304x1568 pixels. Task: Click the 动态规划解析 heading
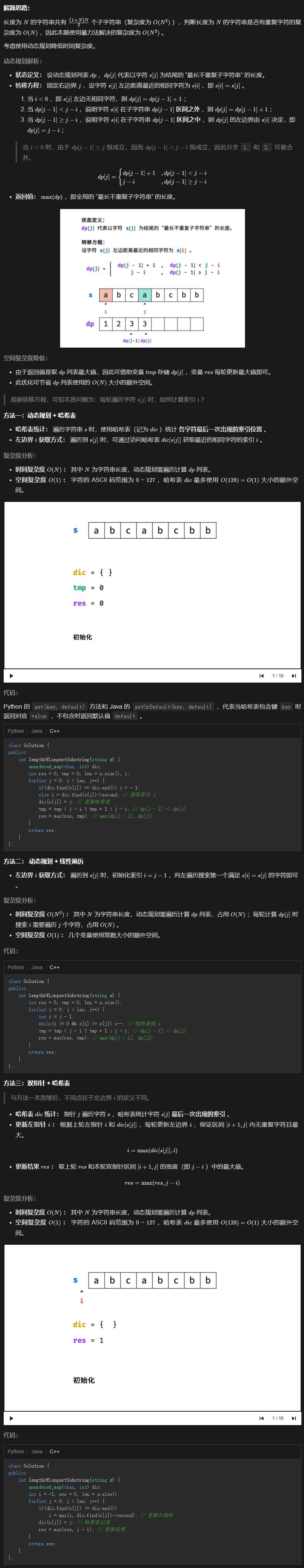[22, 61]
